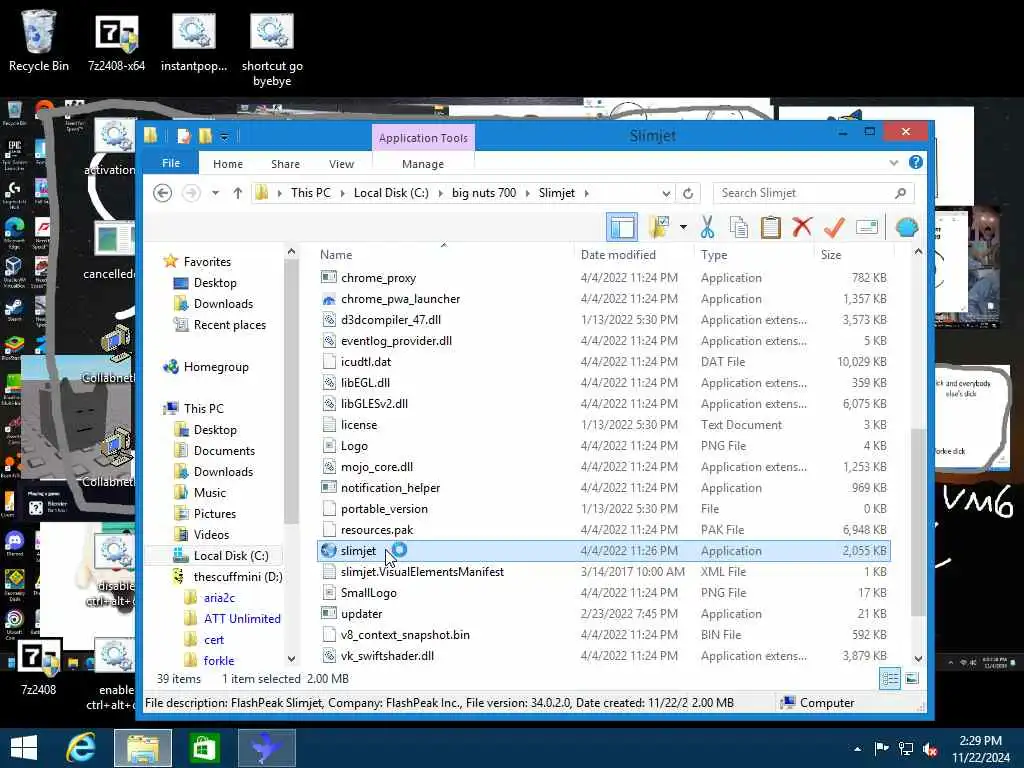Open Recycle Bin on the desktop
This screenshot has height=768, width=1024.
click(38, 41)
